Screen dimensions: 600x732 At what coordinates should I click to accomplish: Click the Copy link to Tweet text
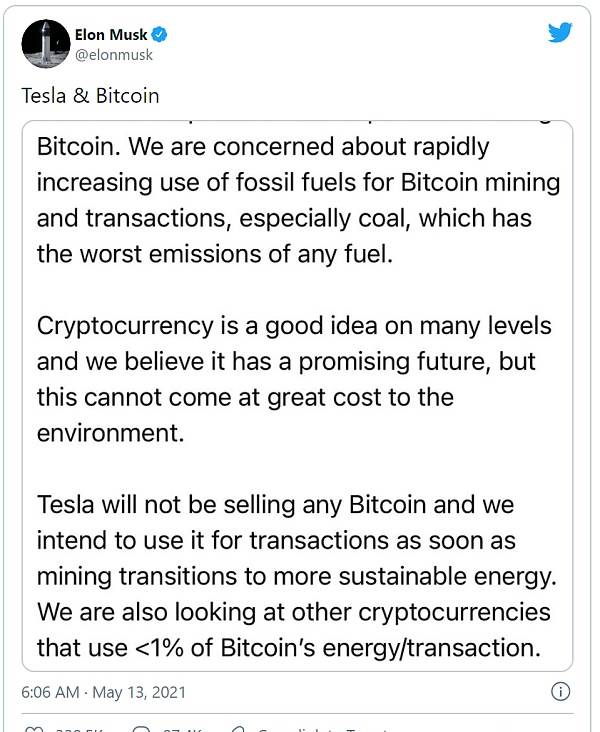coord(324,730)
